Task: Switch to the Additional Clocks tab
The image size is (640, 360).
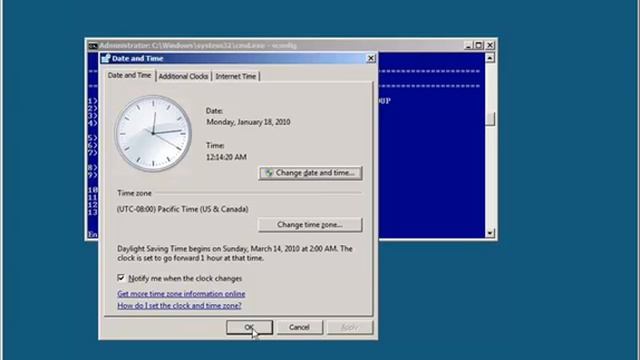Action: 183,76
